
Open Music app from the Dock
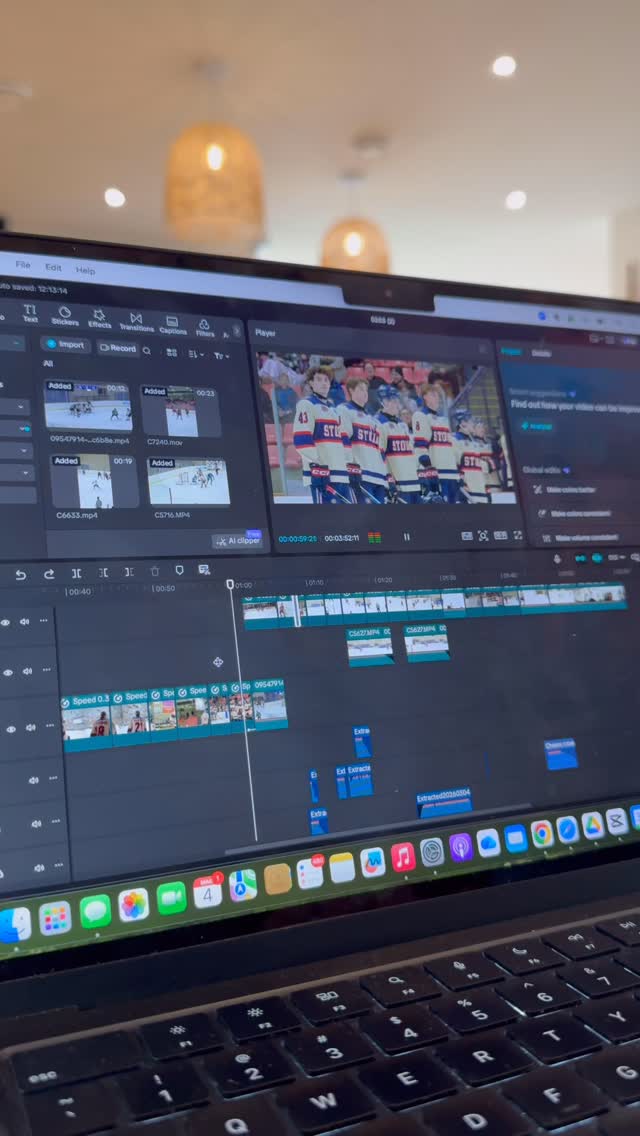click(403, 857)
